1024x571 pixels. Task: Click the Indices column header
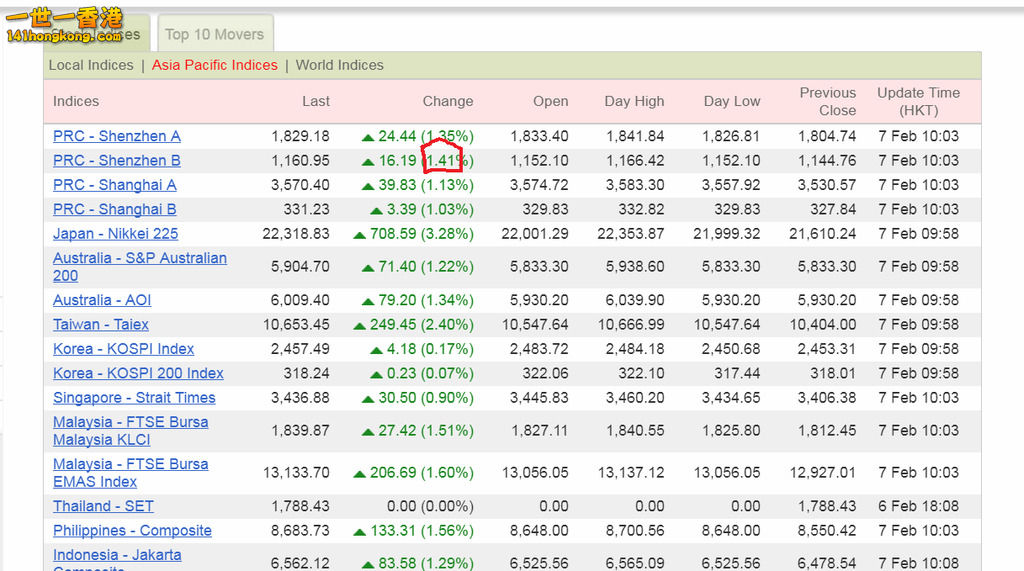click(x=76, y=101)
